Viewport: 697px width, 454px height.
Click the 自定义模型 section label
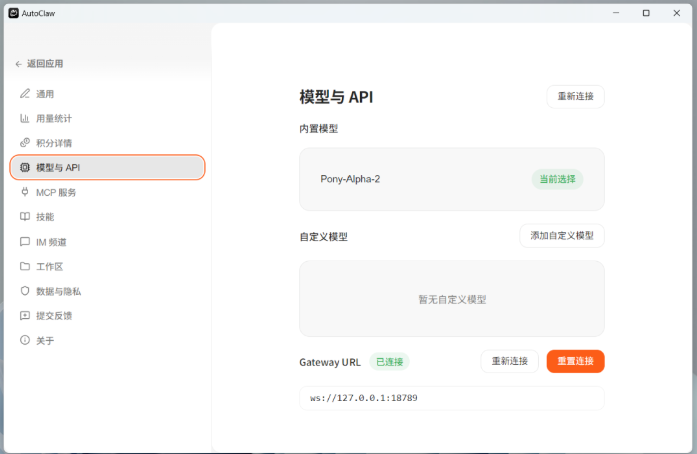click(x=324, y=237)
